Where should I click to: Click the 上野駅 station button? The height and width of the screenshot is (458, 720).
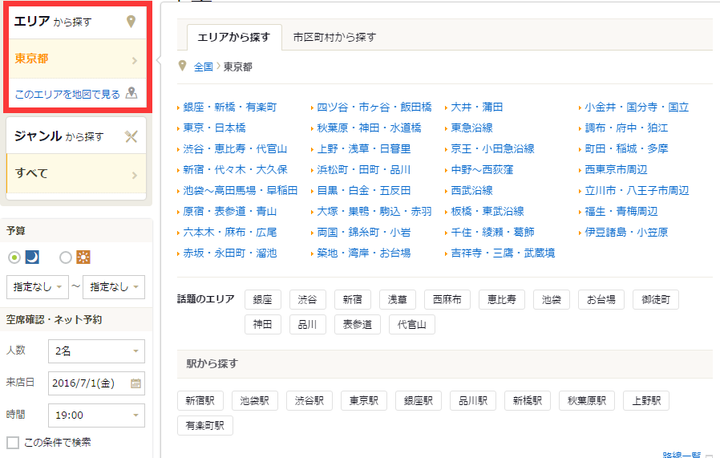tap(646, 401)
